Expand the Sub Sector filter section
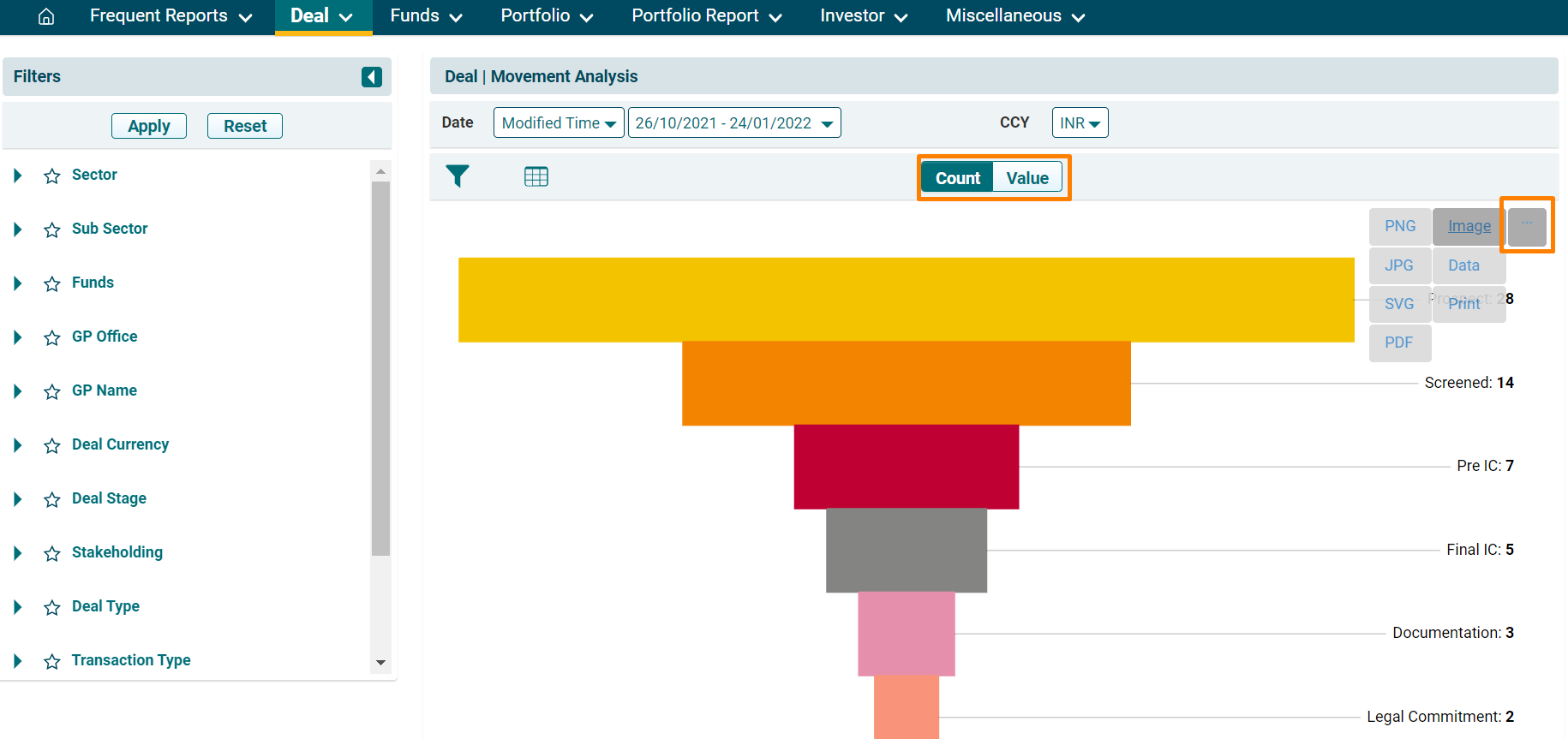Image resolution: width=1568 pixels, height=739 pixels. pos(18,229)
